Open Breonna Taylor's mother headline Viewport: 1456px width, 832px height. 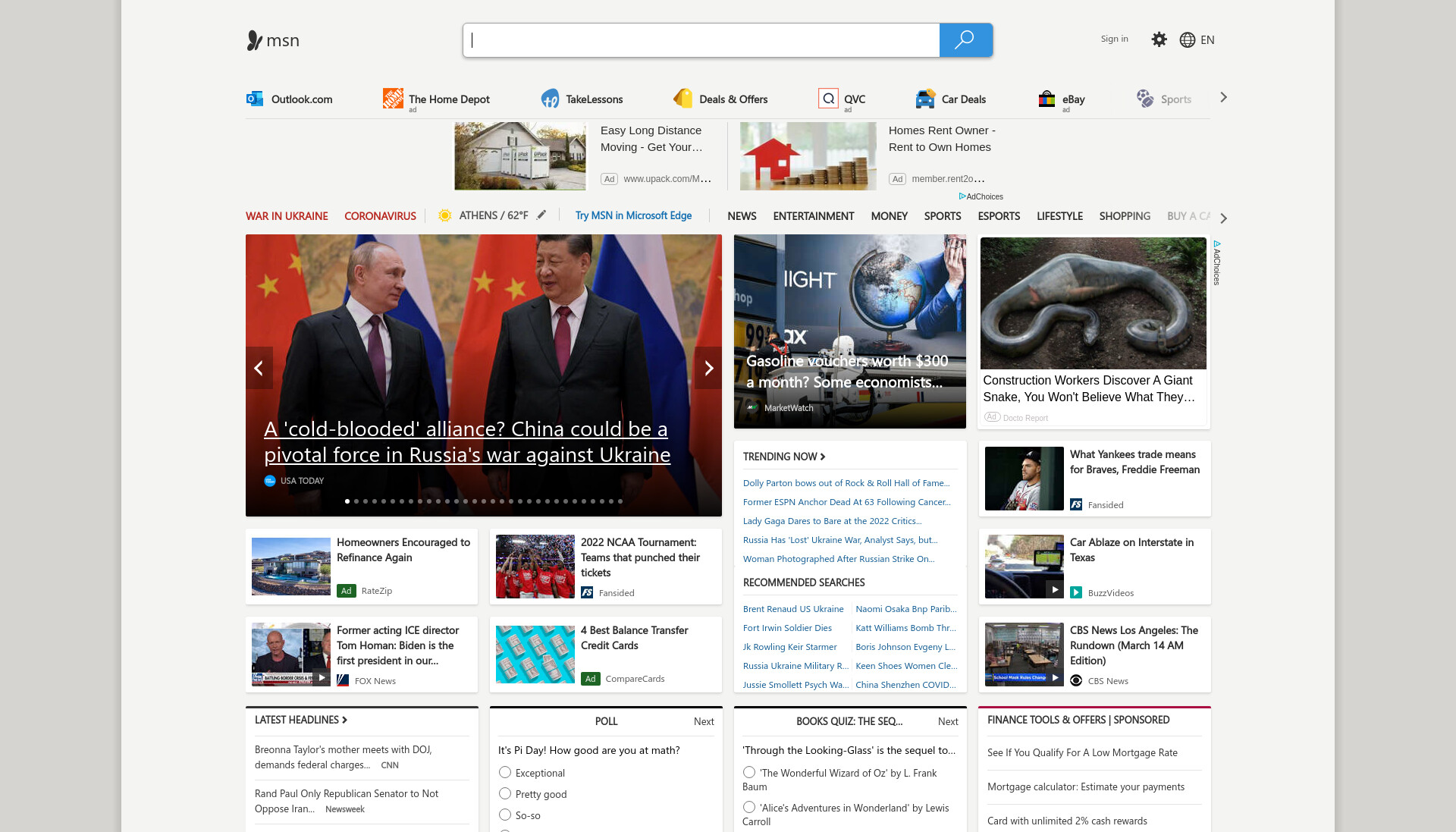tap(343, 757)
